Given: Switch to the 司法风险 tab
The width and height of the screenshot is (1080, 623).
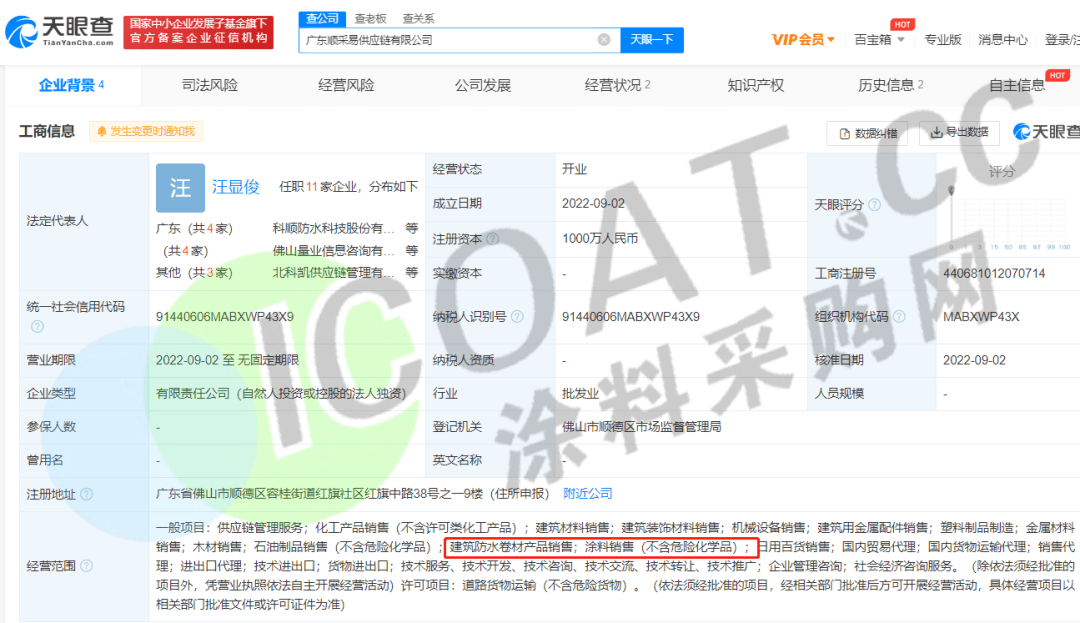Looking at the screenshot, I should point(210,86).
